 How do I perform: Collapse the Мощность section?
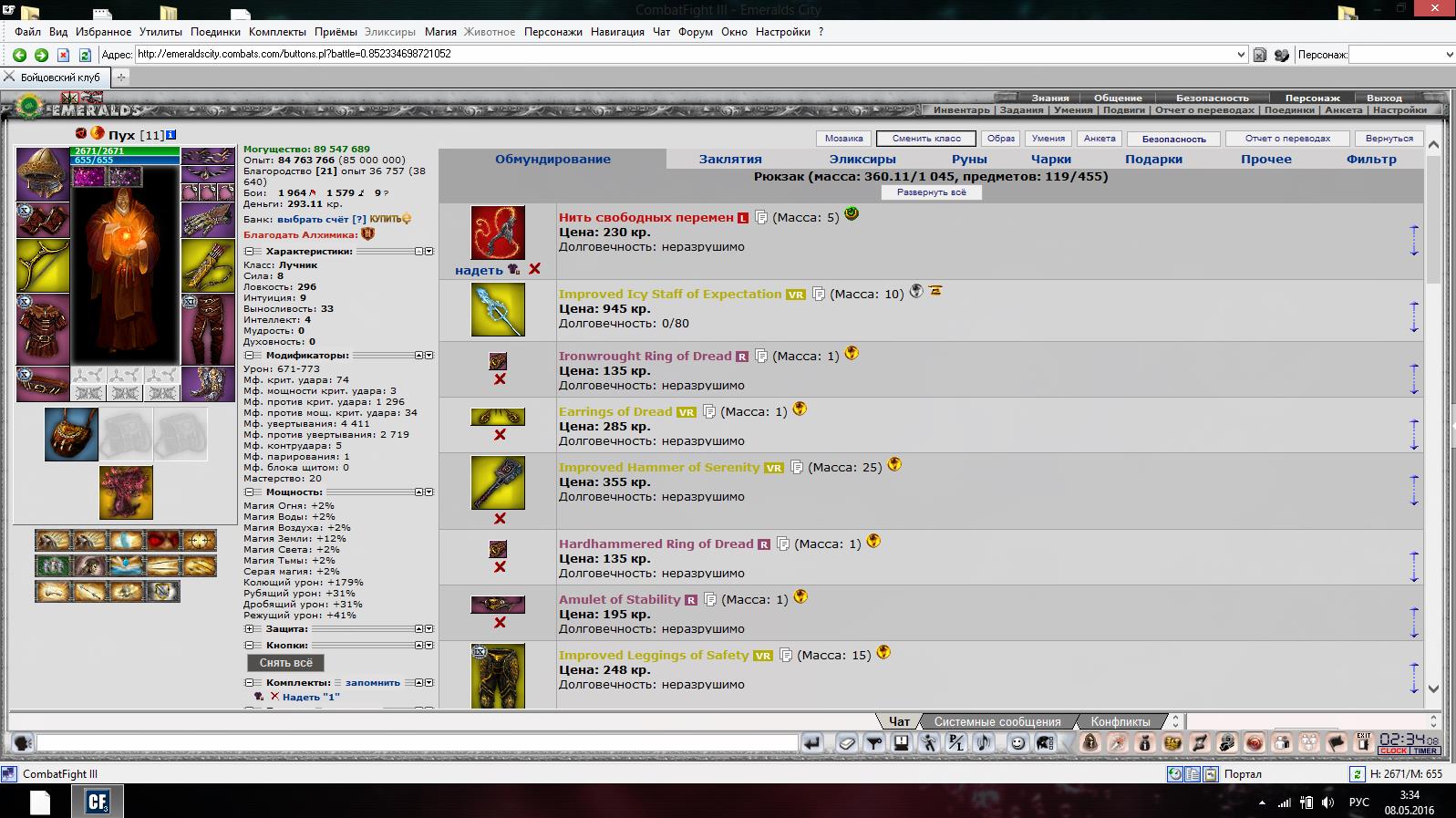pyautogui.click(x=249, y=492)
